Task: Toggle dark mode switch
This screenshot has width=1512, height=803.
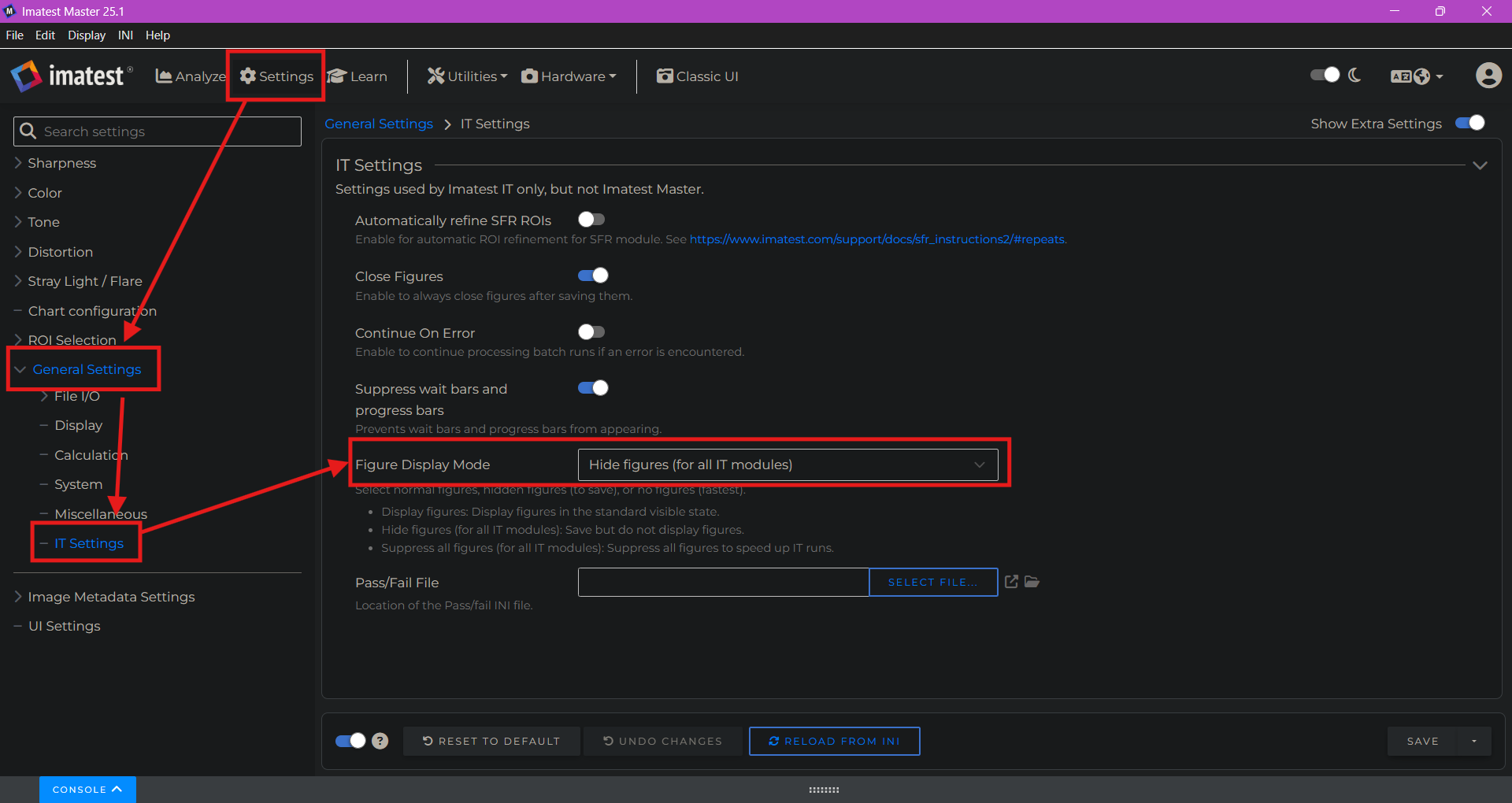Action: click(1325, 75)
